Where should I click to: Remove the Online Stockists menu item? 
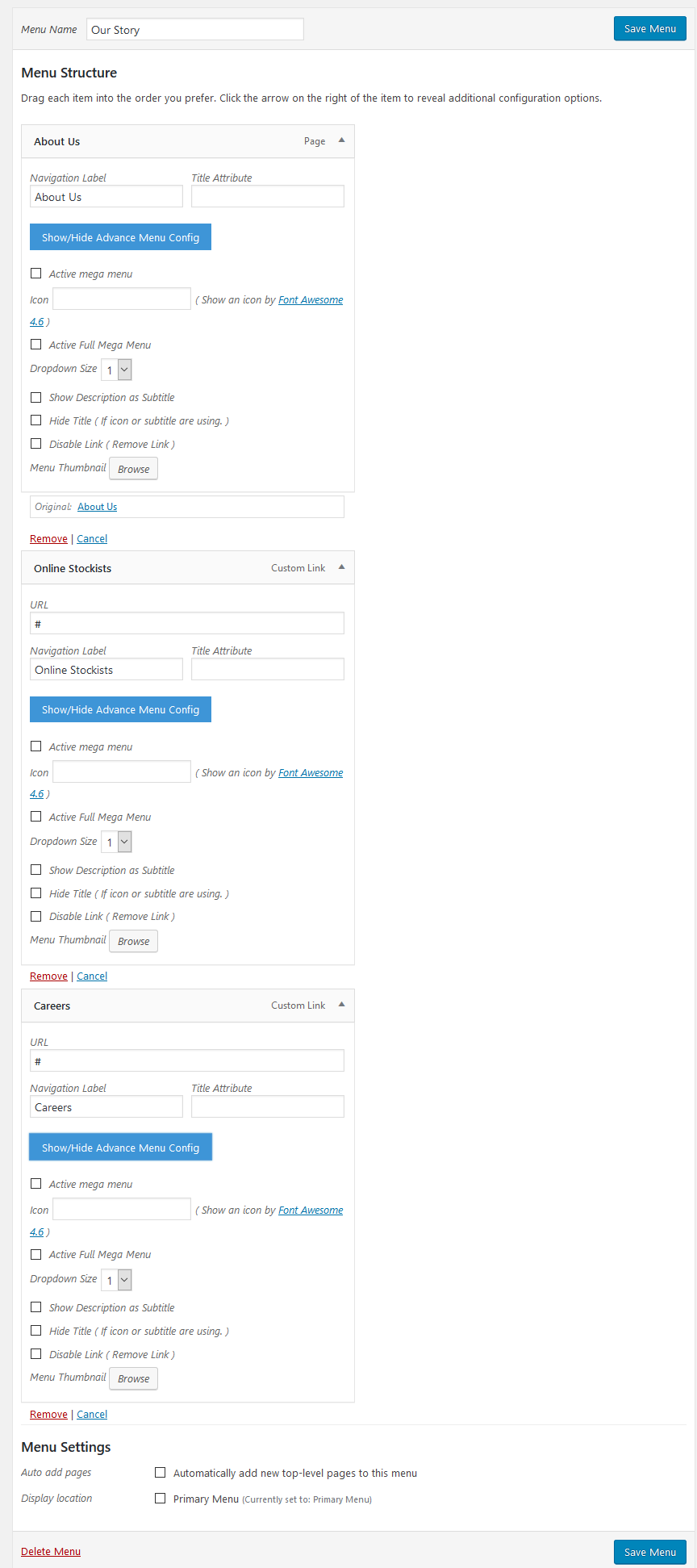[x=48, y=976]
